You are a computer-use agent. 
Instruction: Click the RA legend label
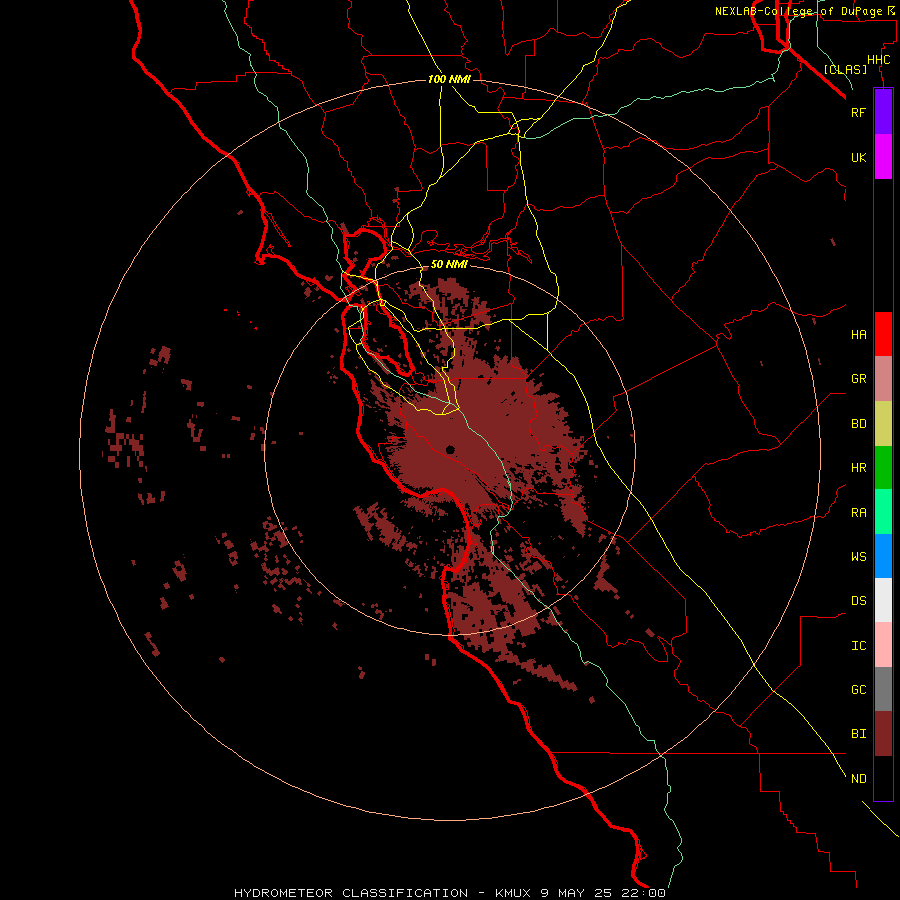[858, 513]
